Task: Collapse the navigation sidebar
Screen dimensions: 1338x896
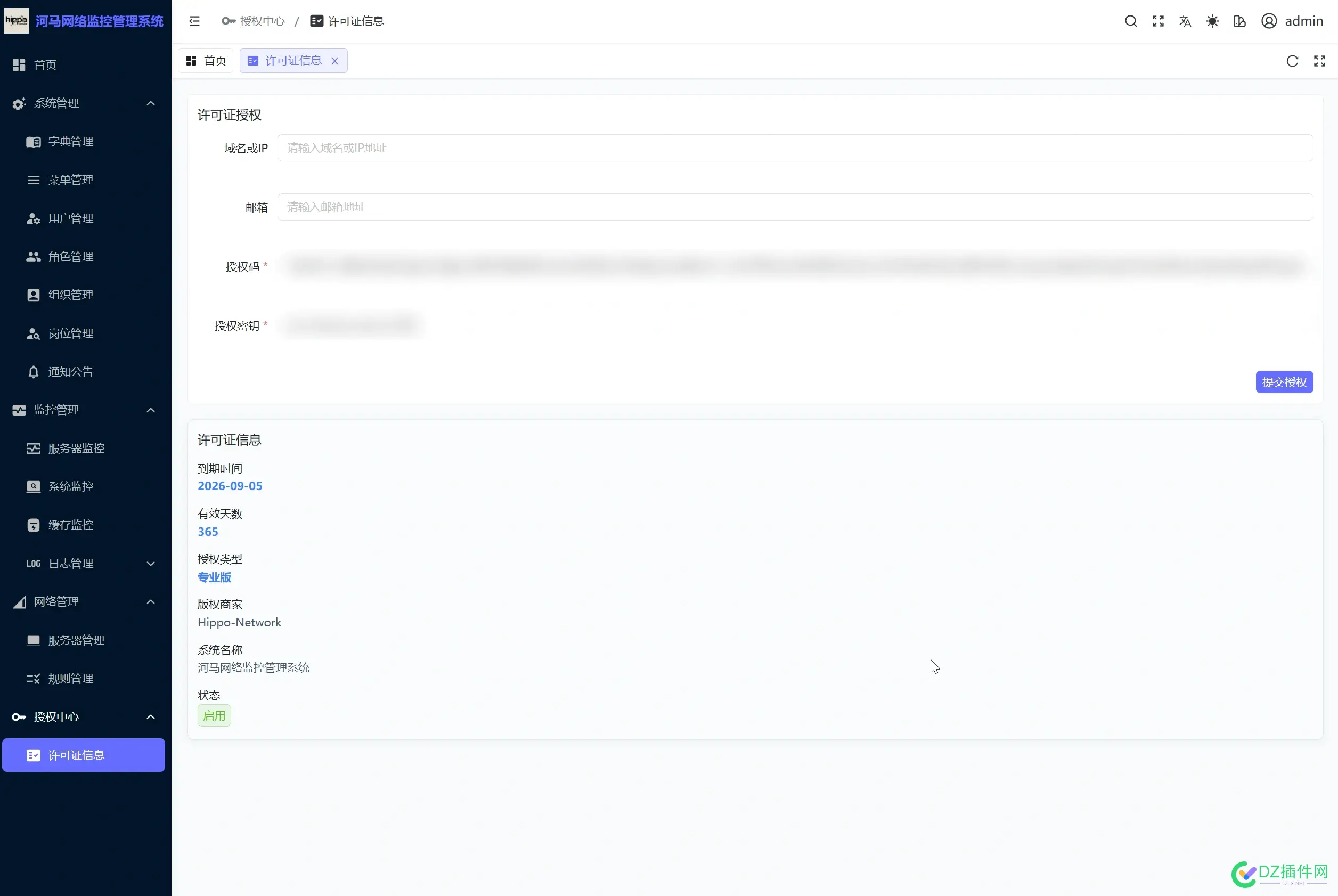Action: tap(194, 21)
